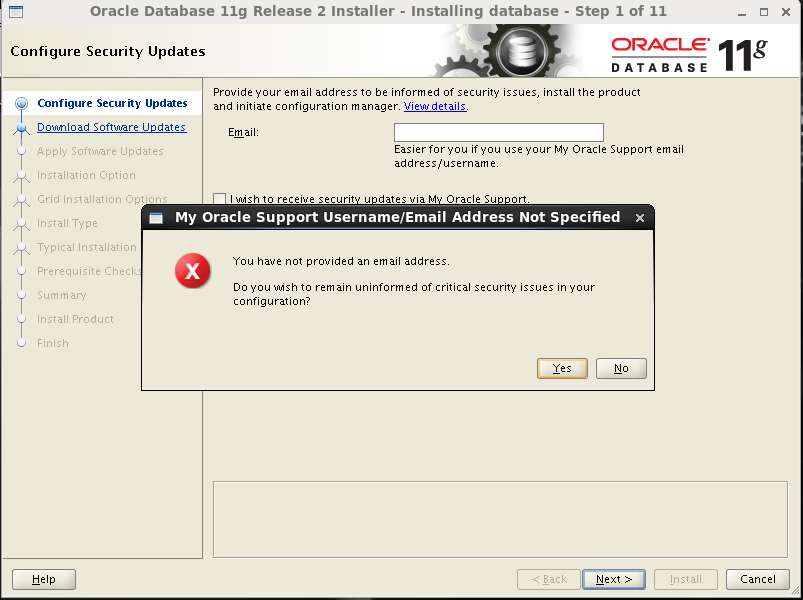Click the installer window menu icon
This screenshot has width=803, height=600.
point(16,11)
